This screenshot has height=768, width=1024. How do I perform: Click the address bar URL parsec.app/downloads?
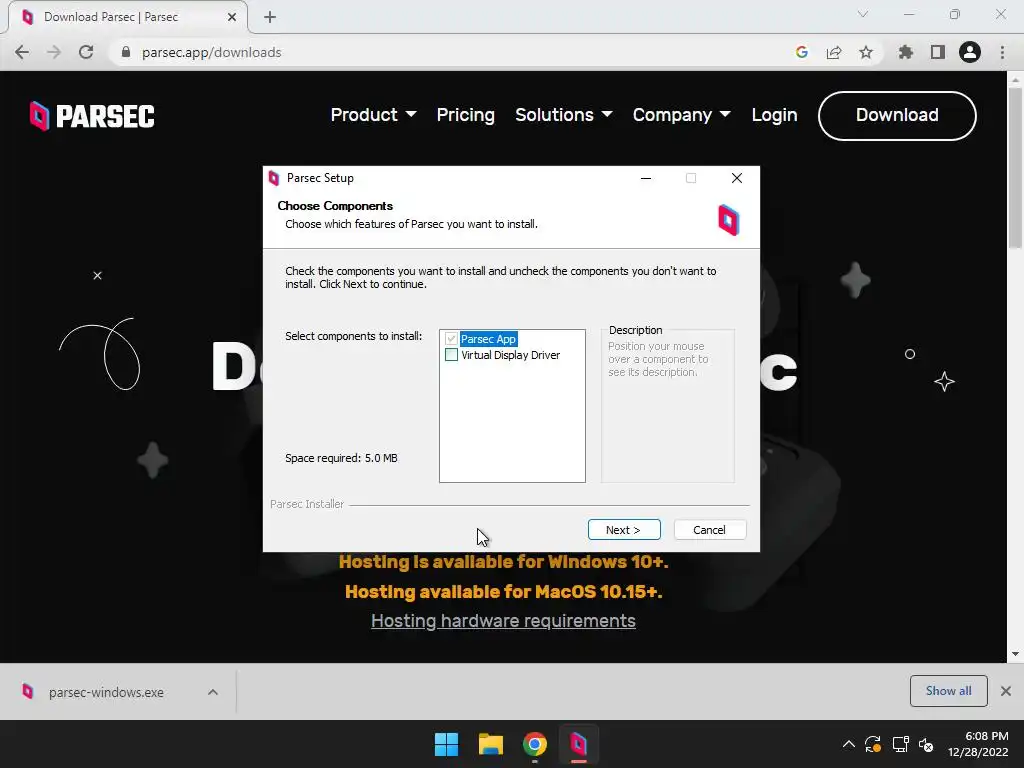click(x=212, y=52)
